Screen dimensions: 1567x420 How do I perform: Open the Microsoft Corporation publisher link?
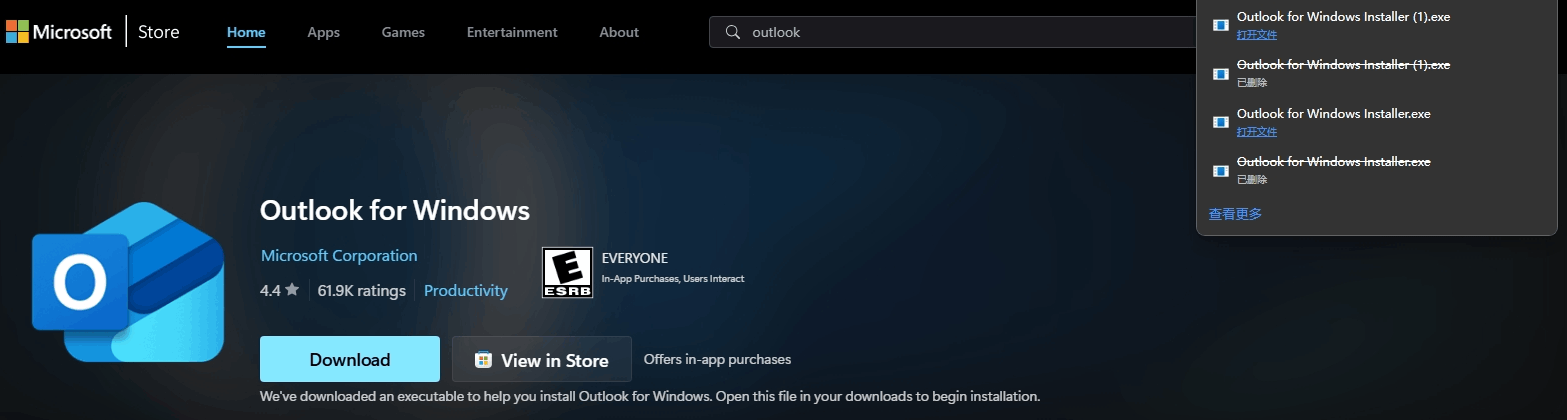339,256
